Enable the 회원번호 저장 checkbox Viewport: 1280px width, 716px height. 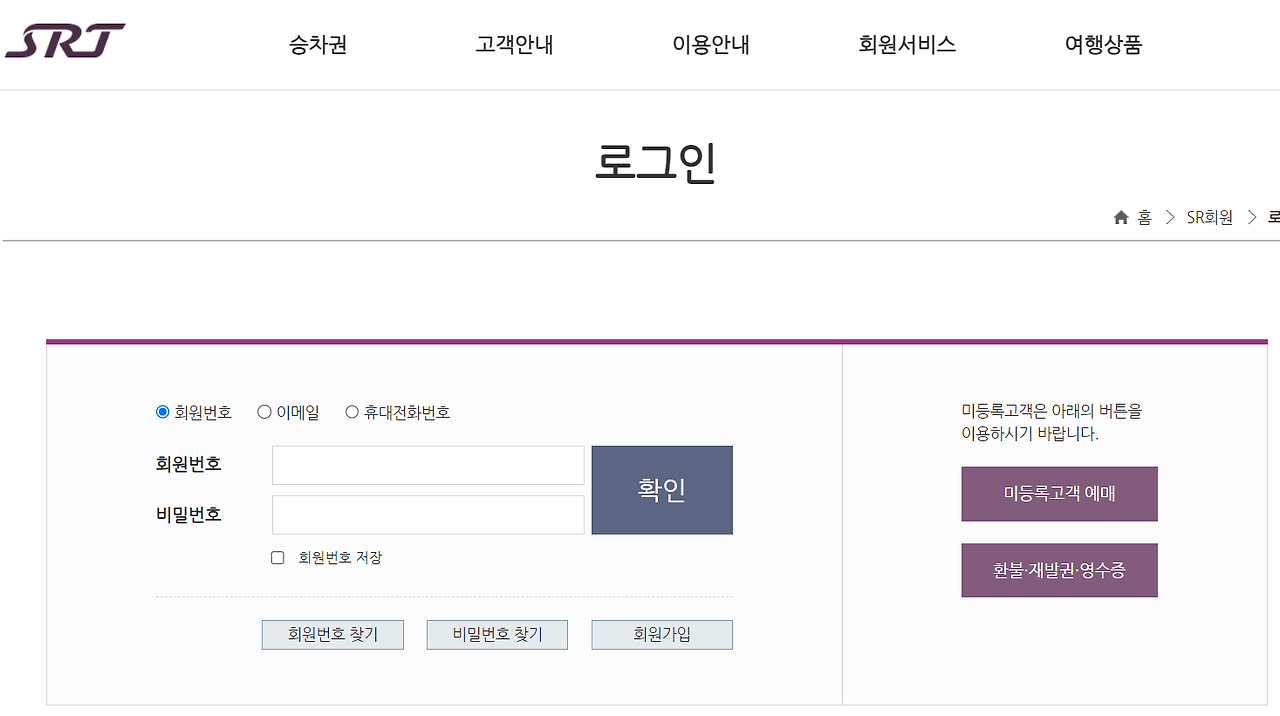point(277,558)
